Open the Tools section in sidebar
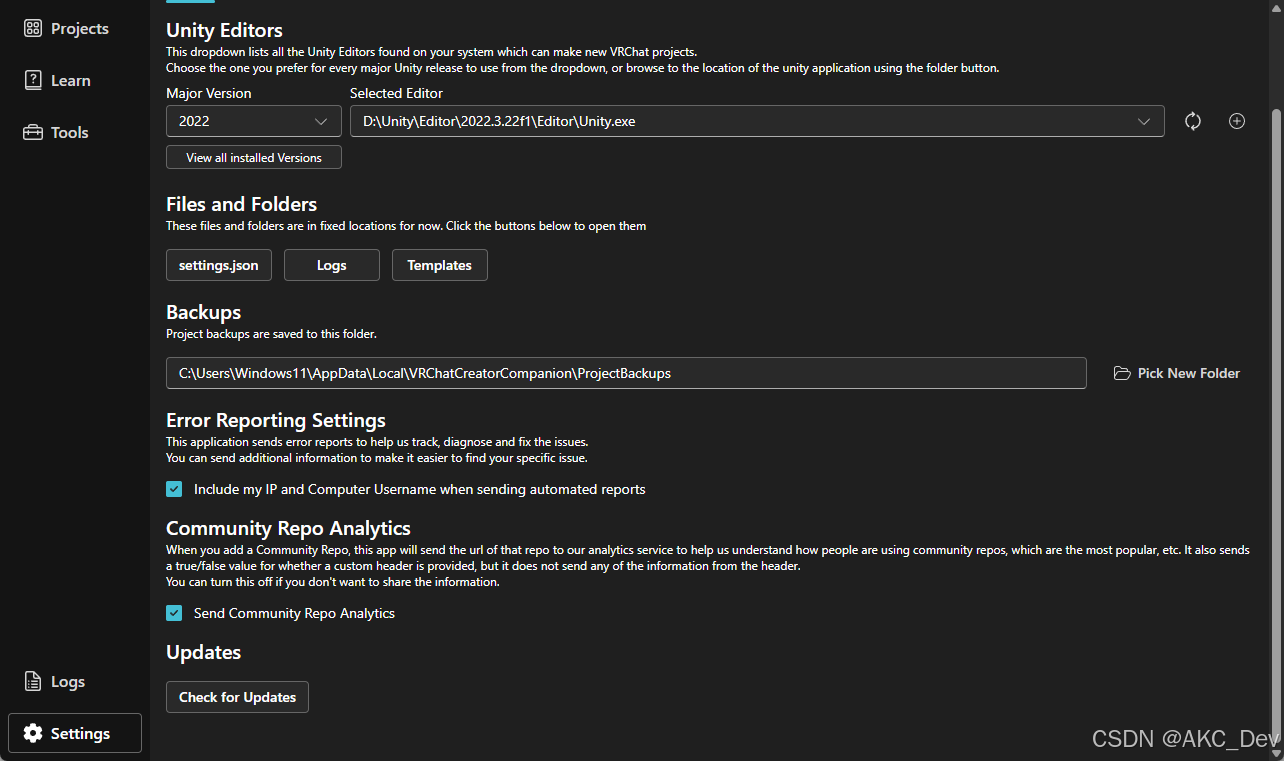This screenshot has width=1284, height=761. [75, 133]
